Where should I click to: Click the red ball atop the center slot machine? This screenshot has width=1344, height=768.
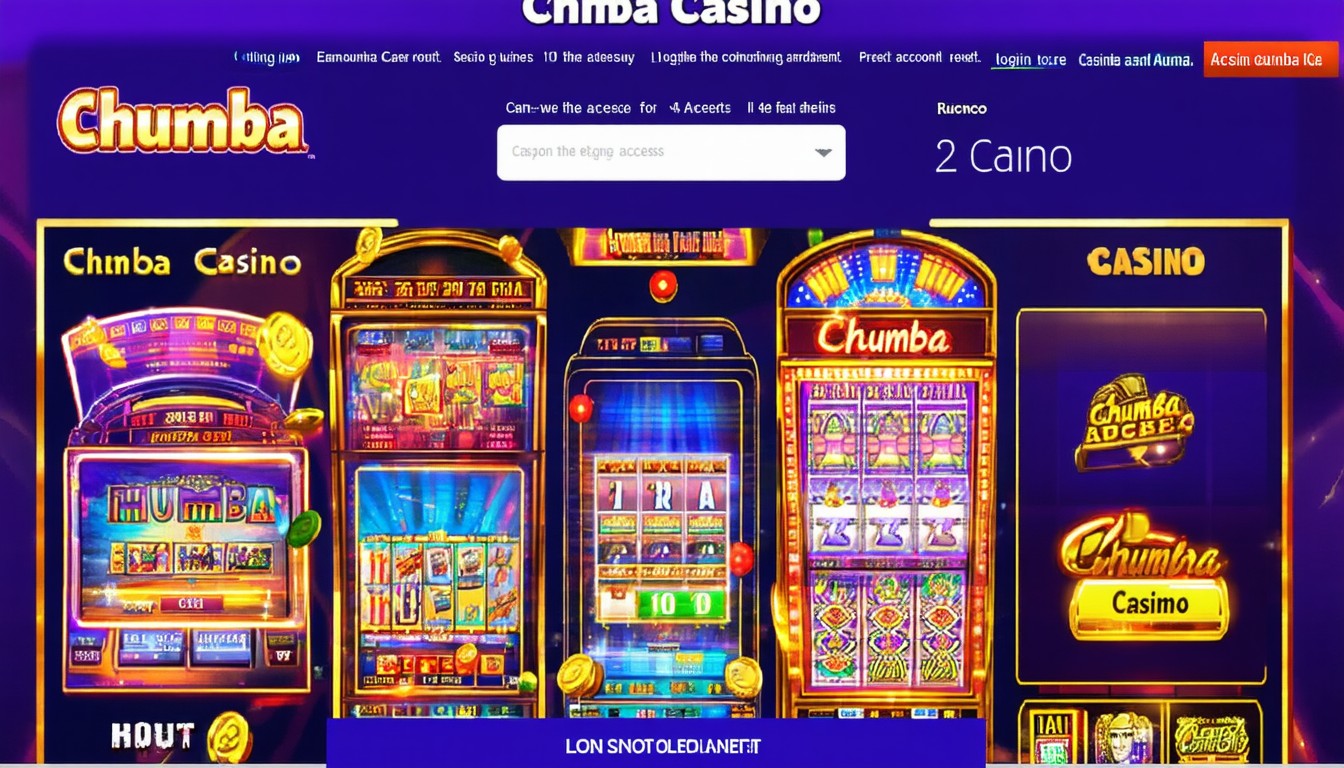pyautogui.click(x=663, y=285)
